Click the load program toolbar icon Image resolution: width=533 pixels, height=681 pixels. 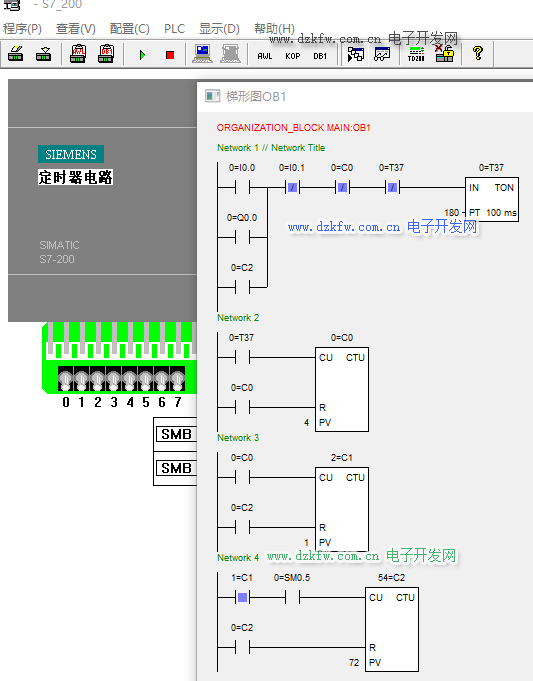coord(16,54)
